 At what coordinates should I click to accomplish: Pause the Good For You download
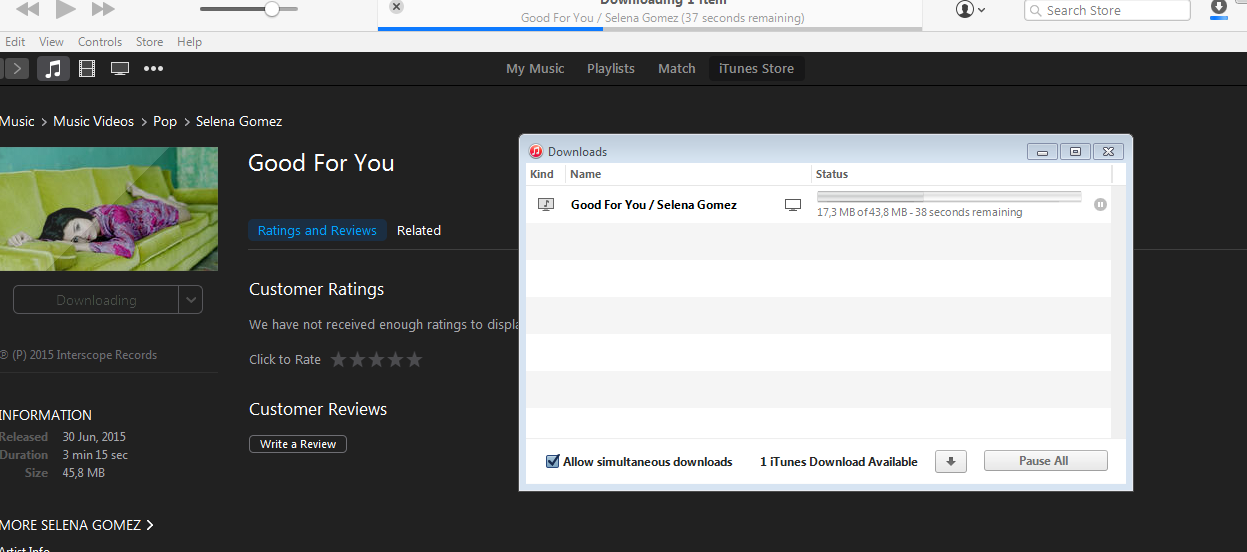click(x=1100, y=205)
